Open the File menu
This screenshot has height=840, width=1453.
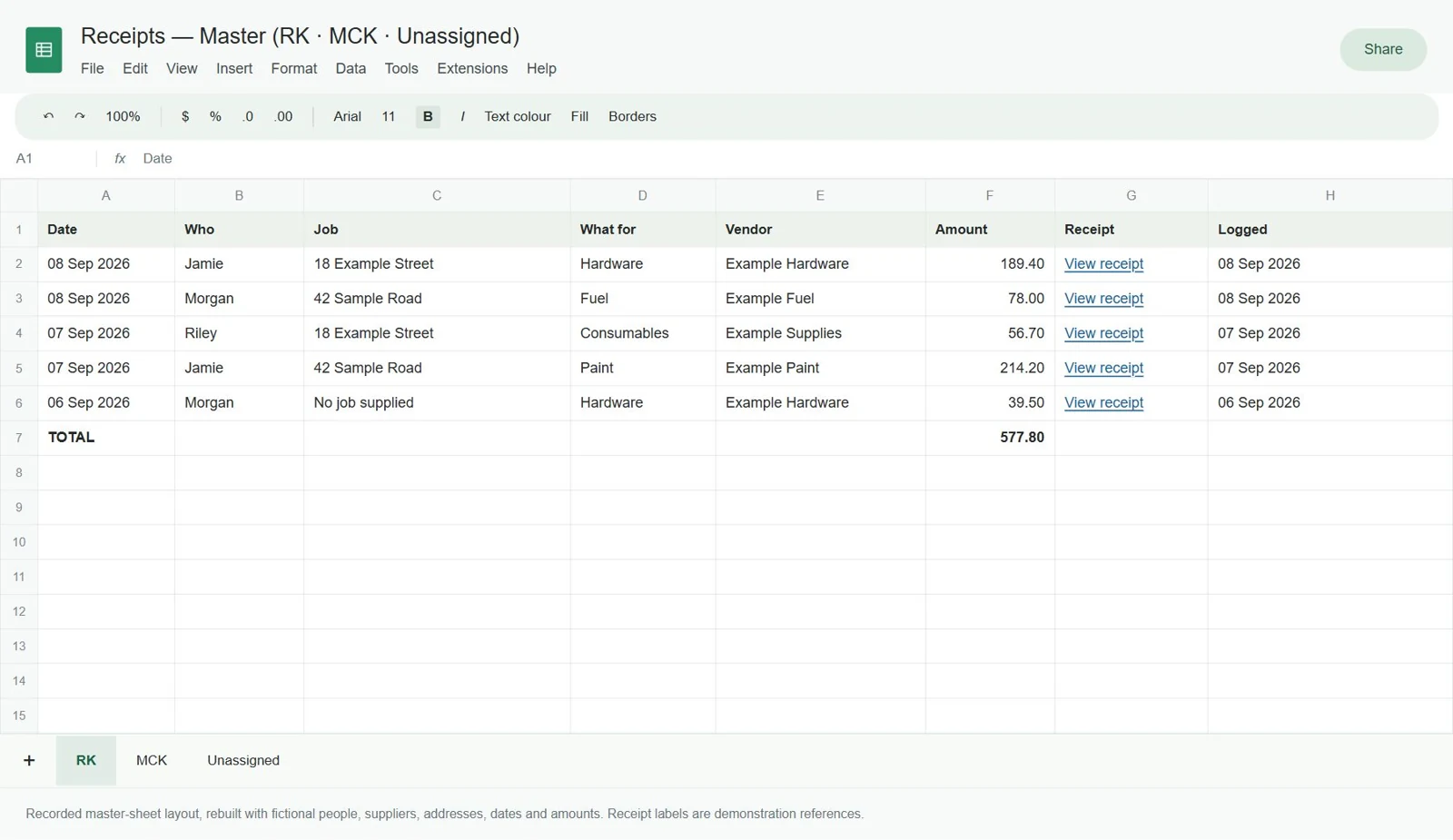tap(92, 68)
